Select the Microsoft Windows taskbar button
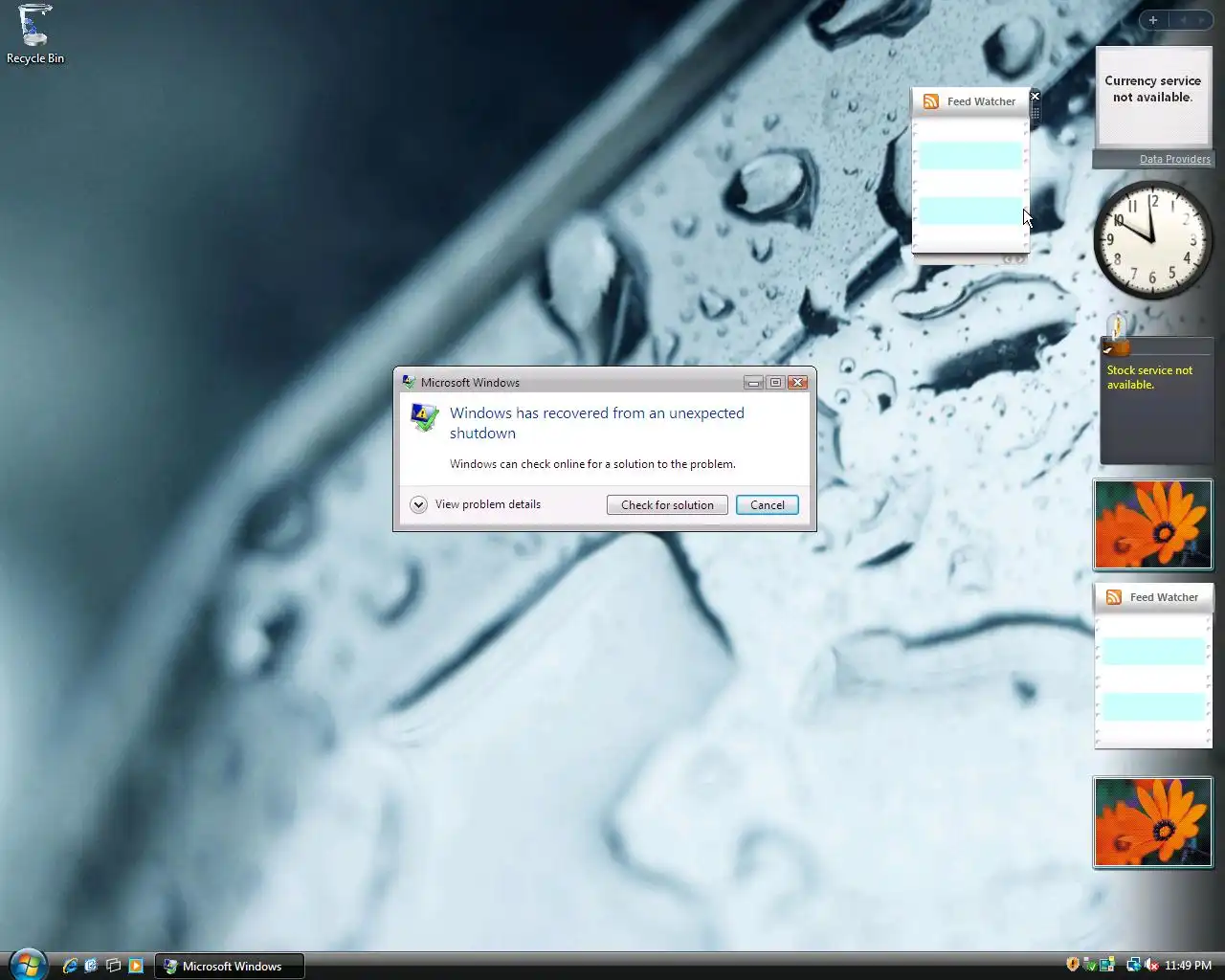This screenshot has width=1225, height=980. pos(230,966)
